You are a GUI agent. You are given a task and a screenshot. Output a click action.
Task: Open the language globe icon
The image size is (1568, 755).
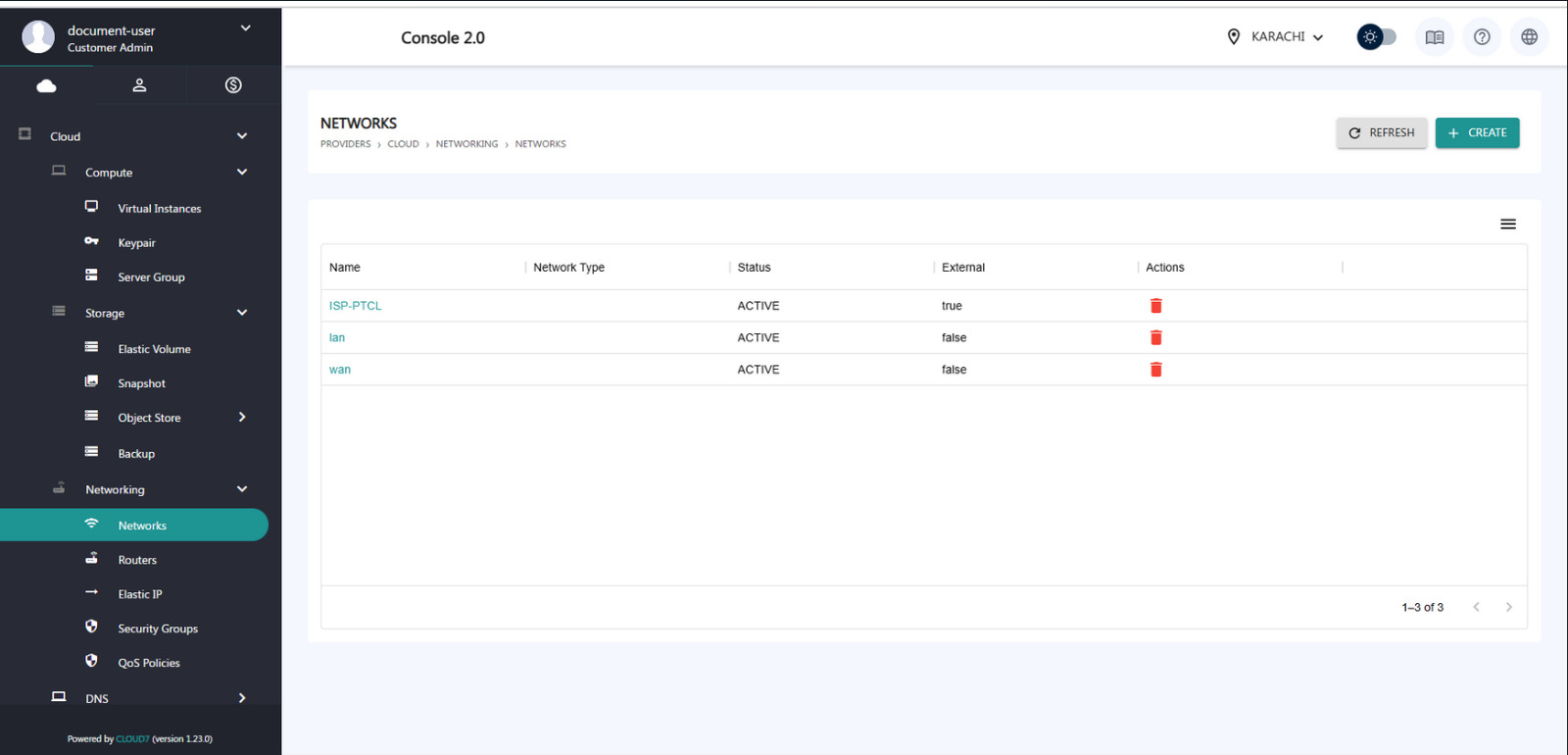tap(1528, 37)
